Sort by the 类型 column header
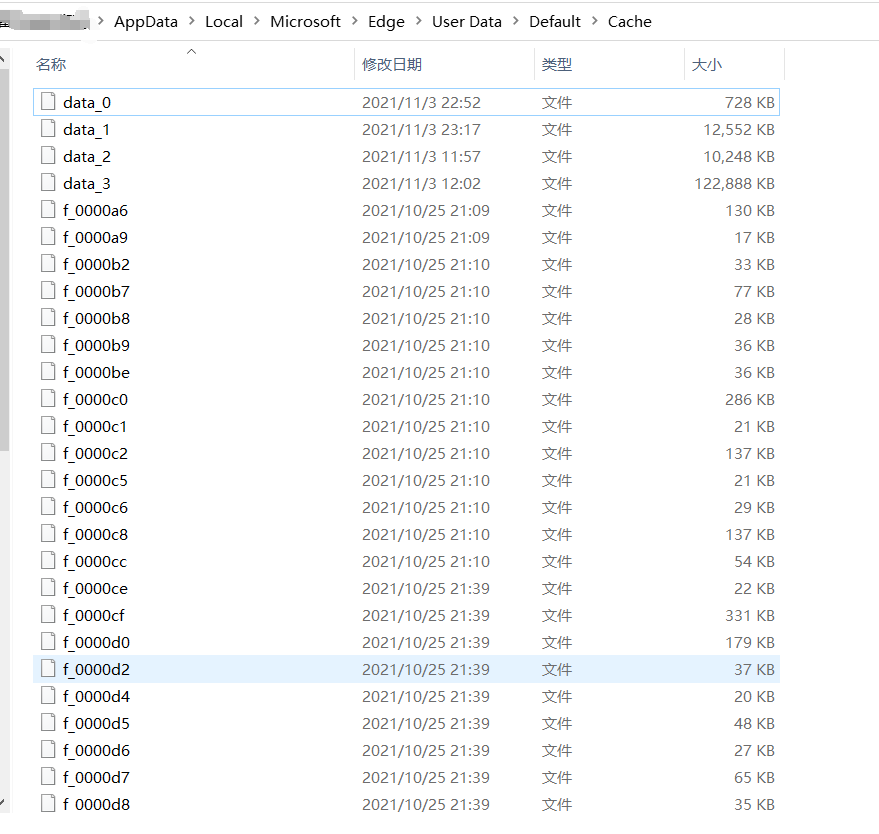The height and width of the screenshot is (834, 879). pos(609,64)
